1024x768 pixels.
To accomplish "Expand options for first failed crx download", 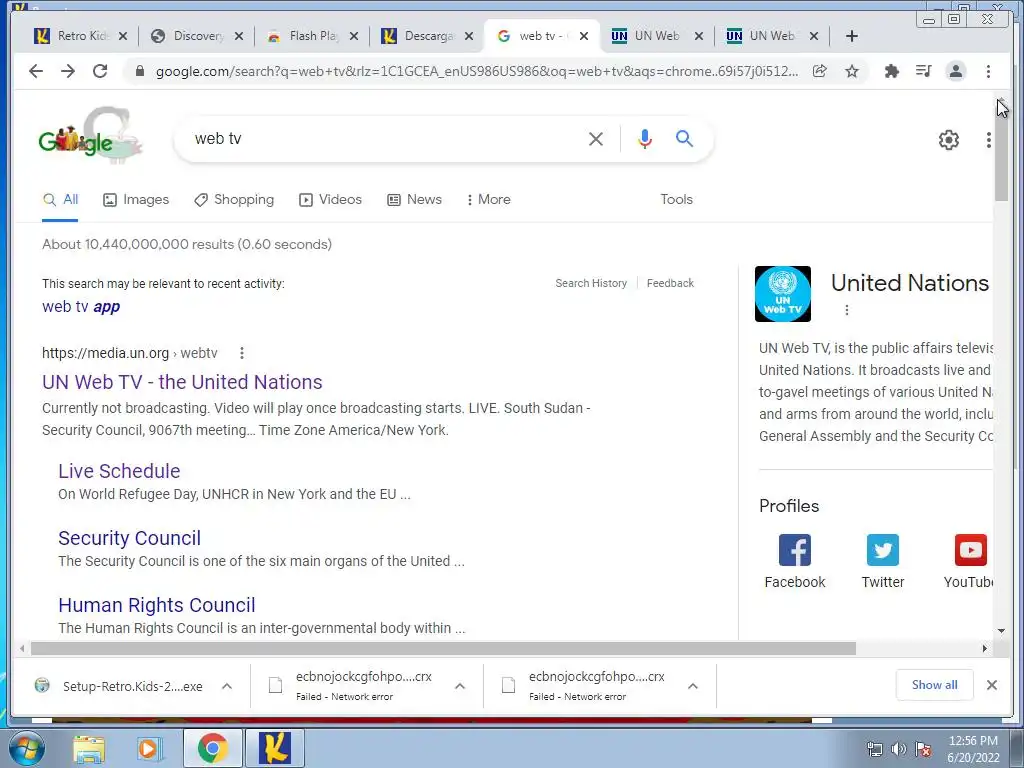I will pyautogui.click(x=460, y=686).
